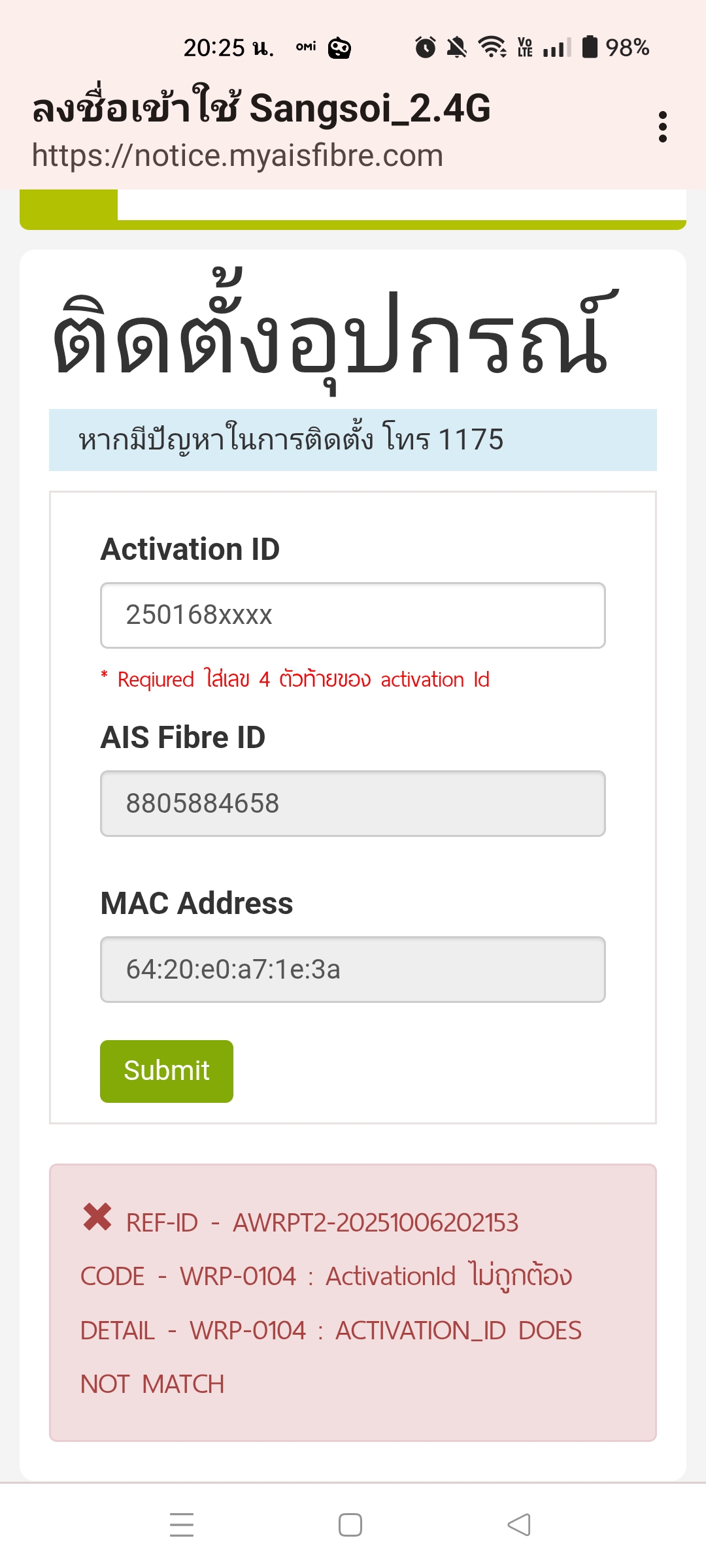Tap the REF-ID error reference text
706x1568 pixels.
click(x=322, y=1223)
